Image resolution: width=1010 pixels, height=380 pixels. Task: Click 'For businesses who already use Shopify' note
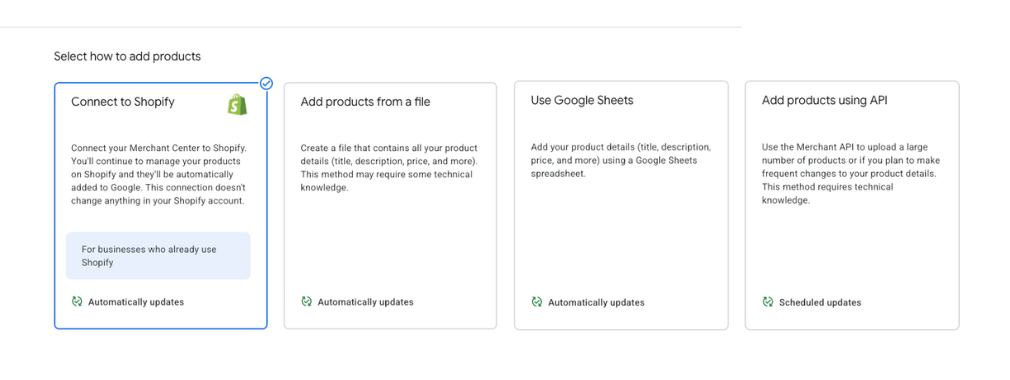pyautogui.click(x=158, y=256)
